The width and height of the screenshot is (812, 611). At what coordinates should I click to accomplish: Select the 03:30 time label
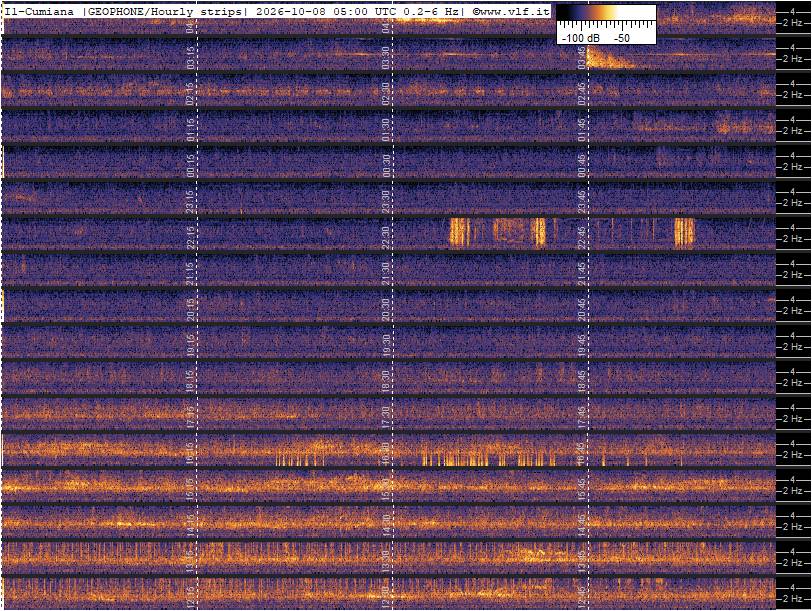coord(385,57)
